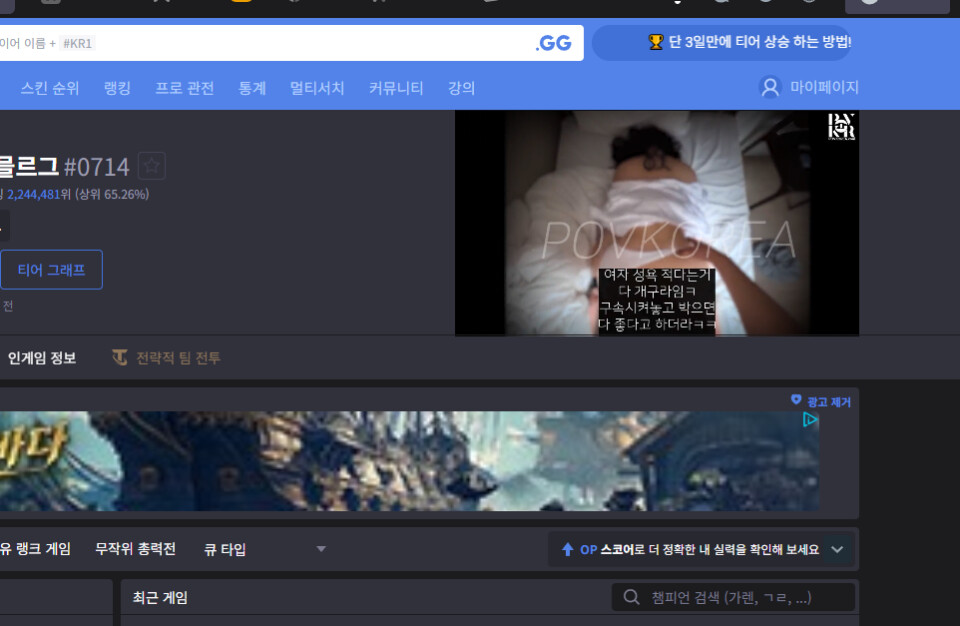Screen dimensions: 960x626
Task: Click the user profile icon for 마이페이지
Action: [x=769, y=88]
